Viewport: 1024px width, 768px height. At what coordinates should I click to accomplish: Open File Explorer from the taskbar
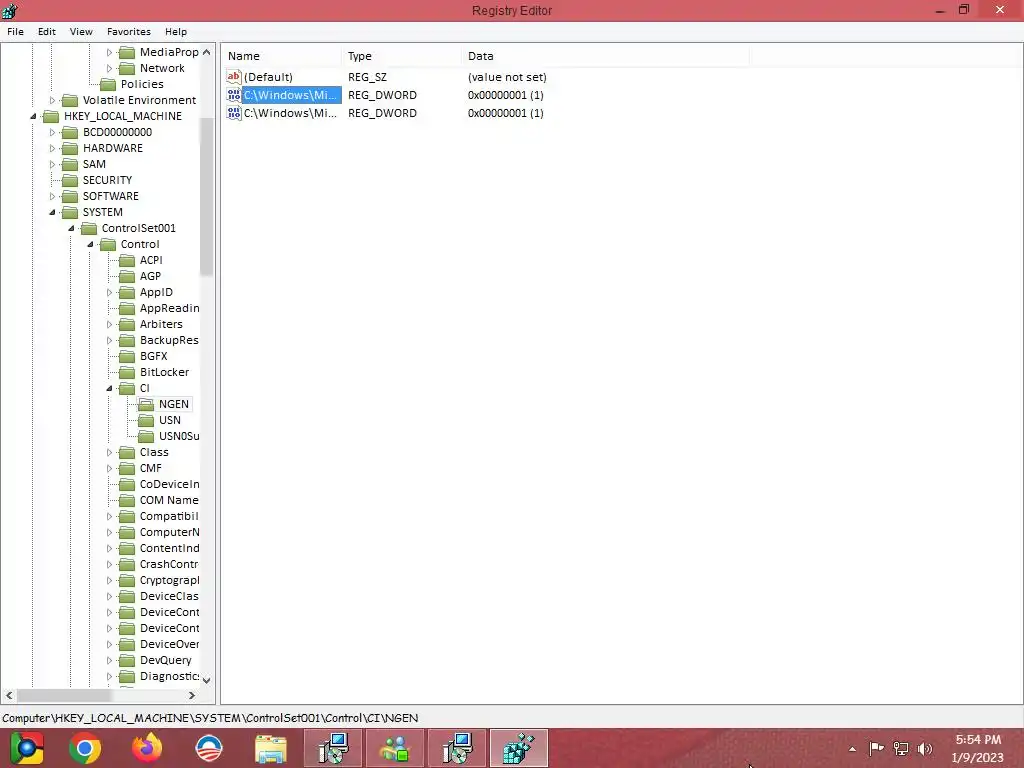(270, 748)
